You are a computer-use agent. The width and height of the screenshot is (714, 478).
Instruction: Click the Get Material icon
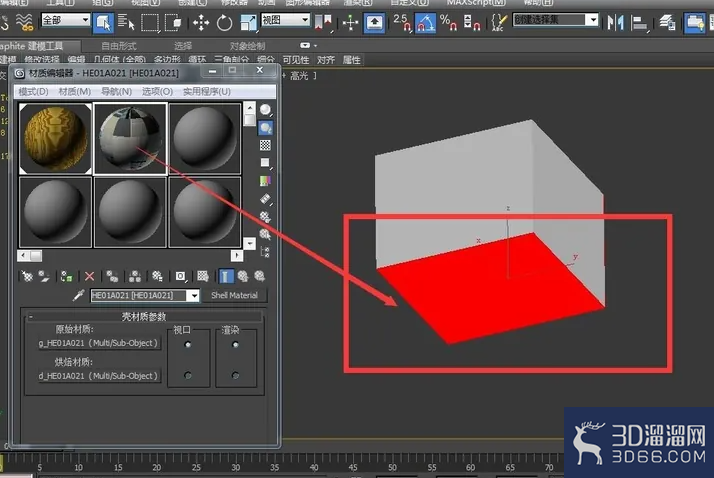click(x=27, y=276)
